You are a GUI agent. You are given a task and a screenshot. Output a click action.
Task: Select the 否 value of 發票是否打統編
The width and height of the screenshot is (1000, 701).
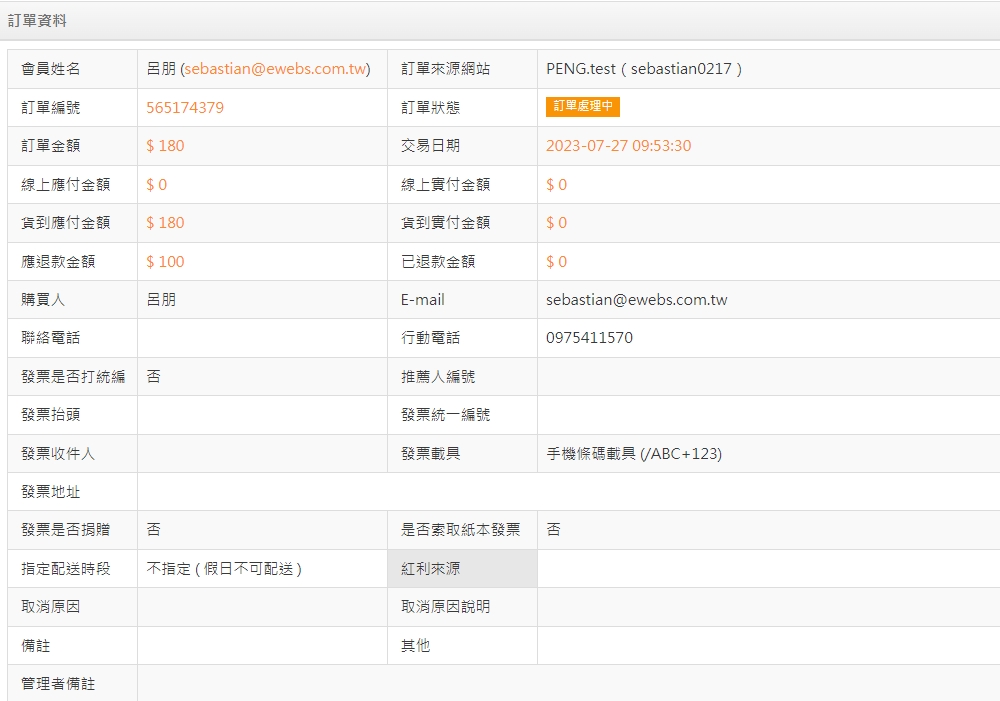coord(154,377)
